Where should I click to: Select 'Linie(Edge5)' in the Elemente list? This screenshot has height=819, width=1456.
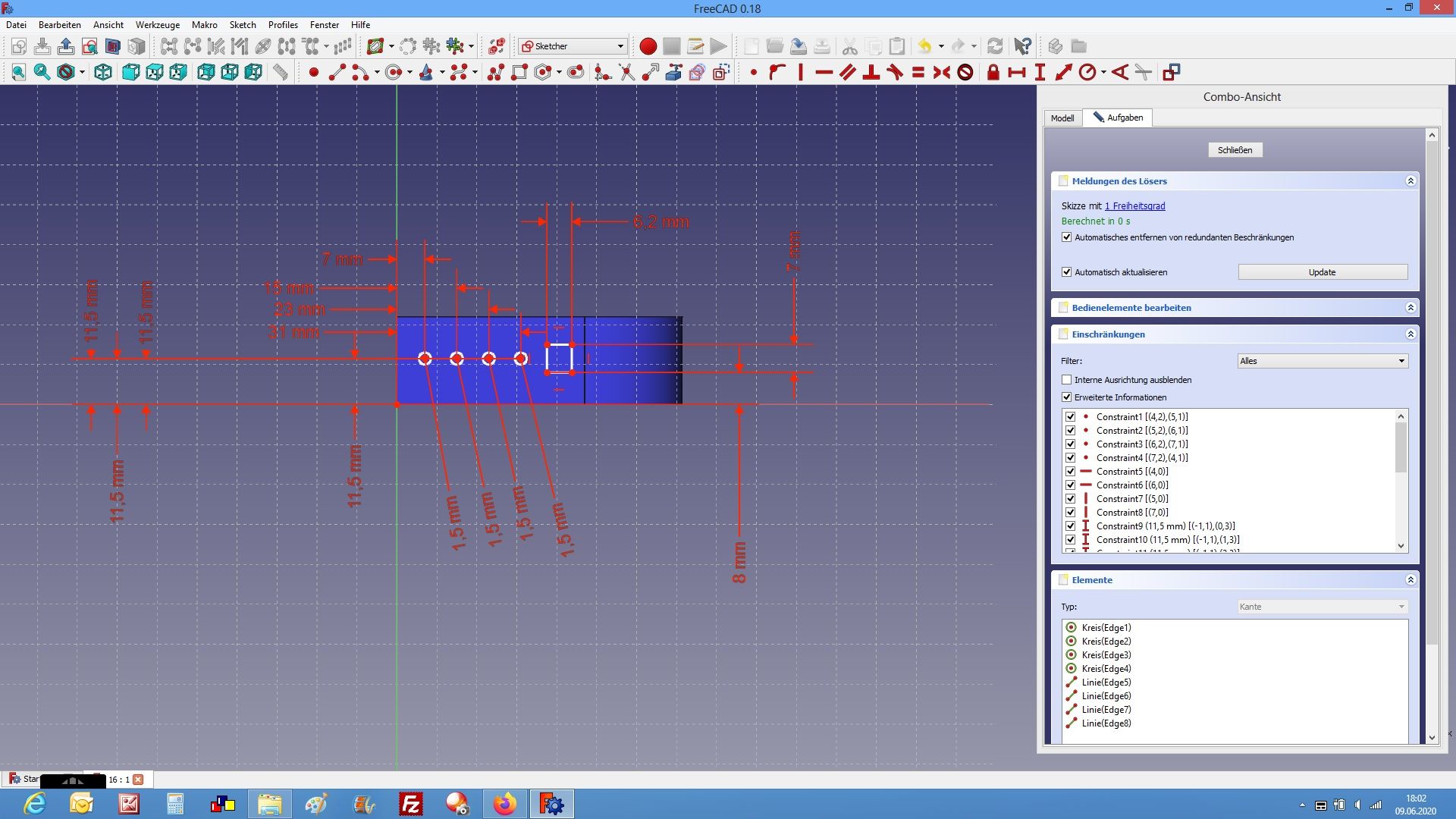[1106, 682]
